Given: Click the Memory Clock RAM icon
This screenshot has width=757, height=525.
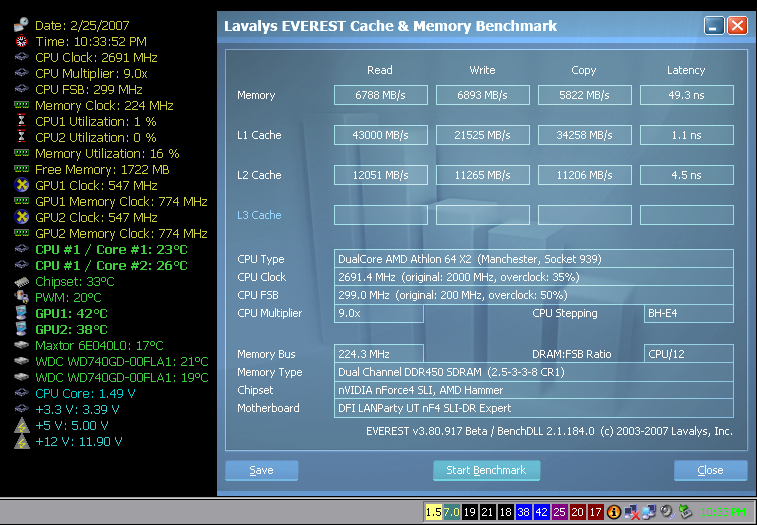Looking at the screenshot, I should (x=21, y=105).
